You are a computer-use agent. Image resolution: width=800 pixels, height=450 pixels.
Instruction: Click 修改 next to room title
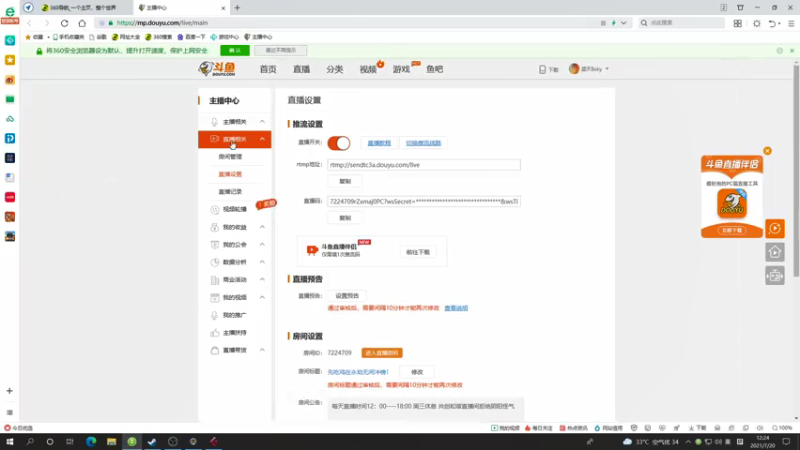(x=417, y=372)
